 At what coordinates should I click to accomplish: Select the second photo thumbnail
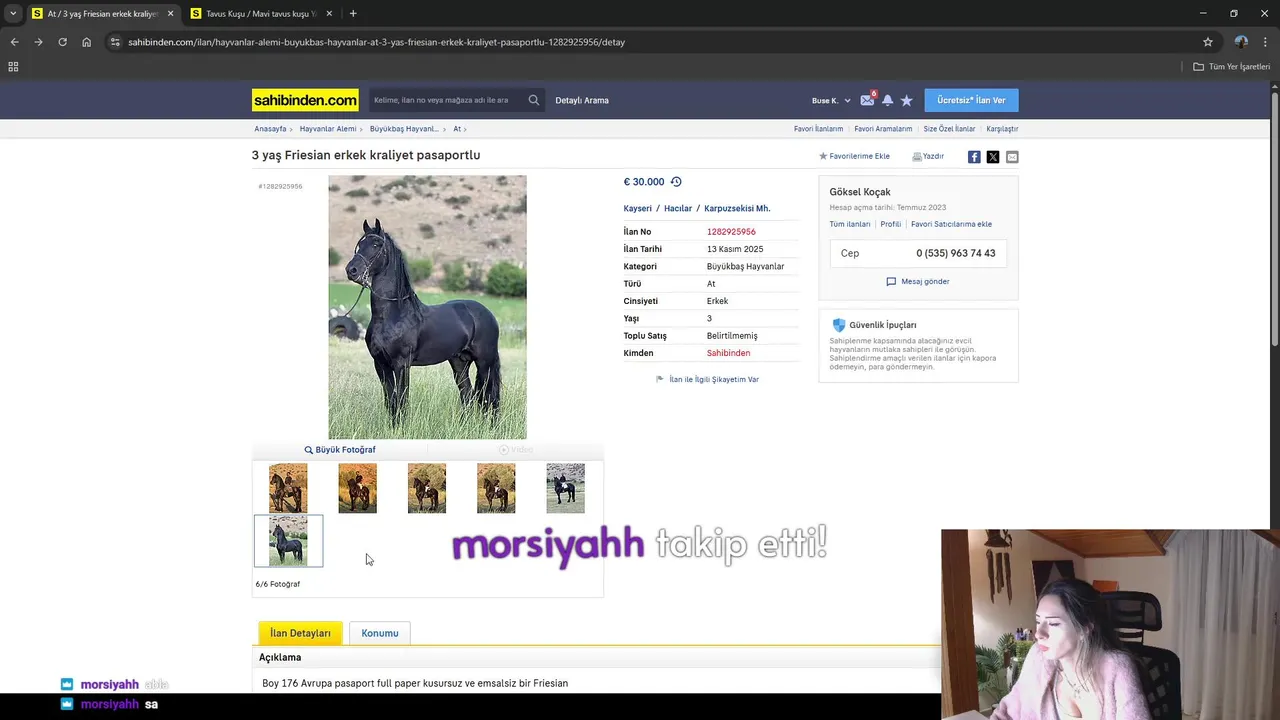tap(357, 488)
